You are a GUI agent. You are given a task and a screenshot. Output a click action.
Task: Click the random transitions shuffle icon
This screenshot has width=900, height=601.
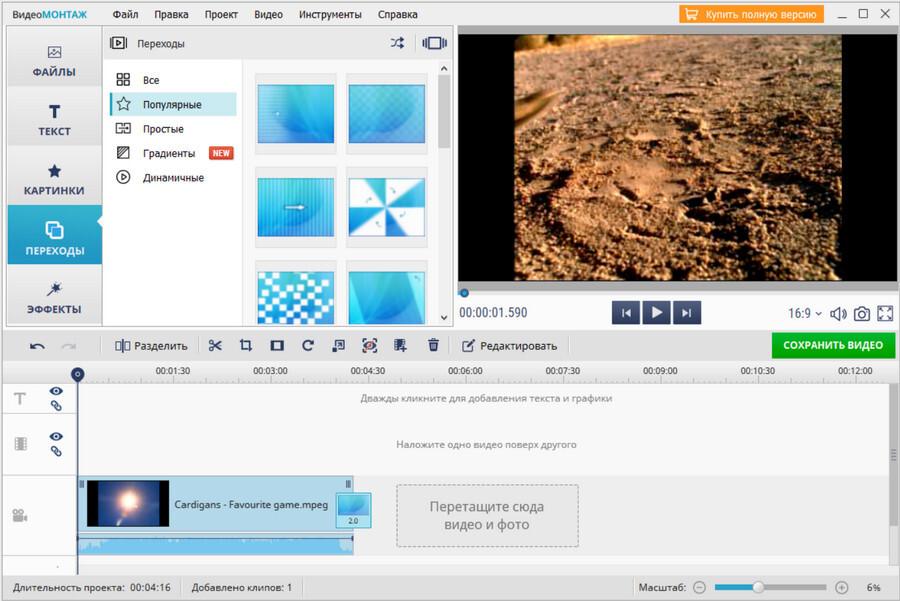point(397,43)
